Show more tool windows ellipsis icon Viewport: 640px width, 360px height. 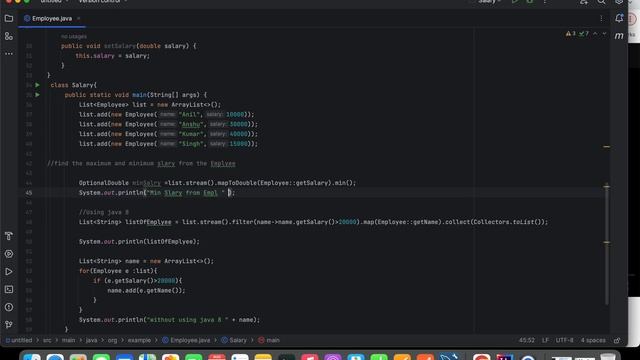9,53
